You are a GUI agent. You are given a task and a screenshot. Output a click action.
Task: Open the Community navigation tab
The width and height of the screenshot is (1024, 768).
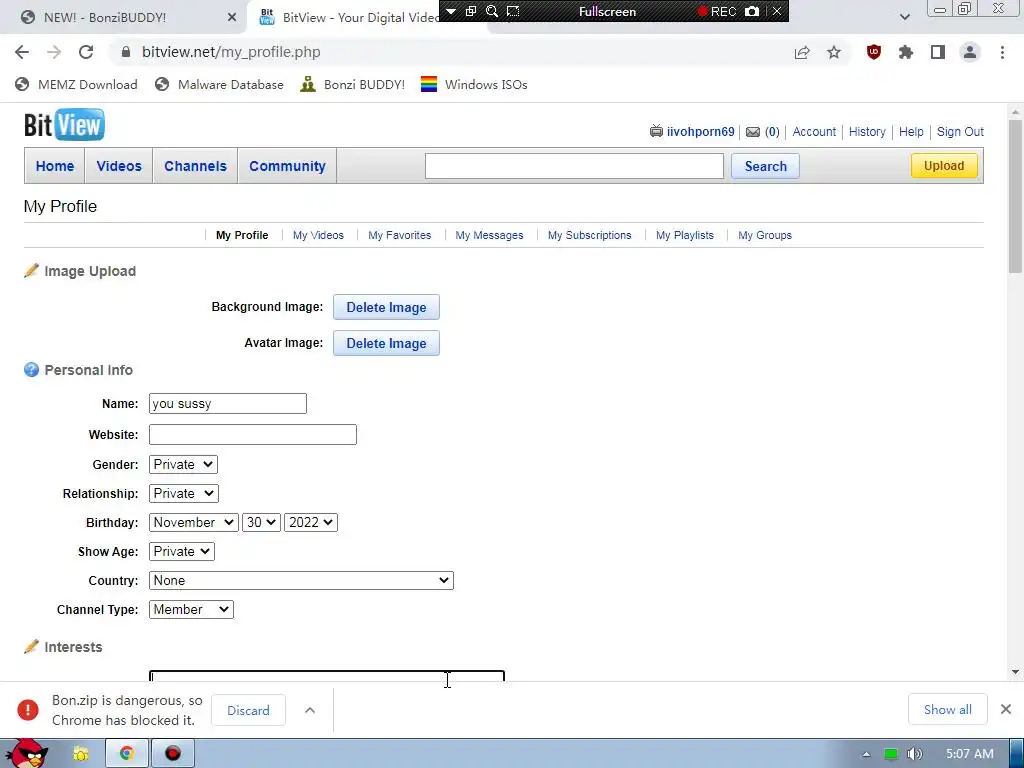287,166
